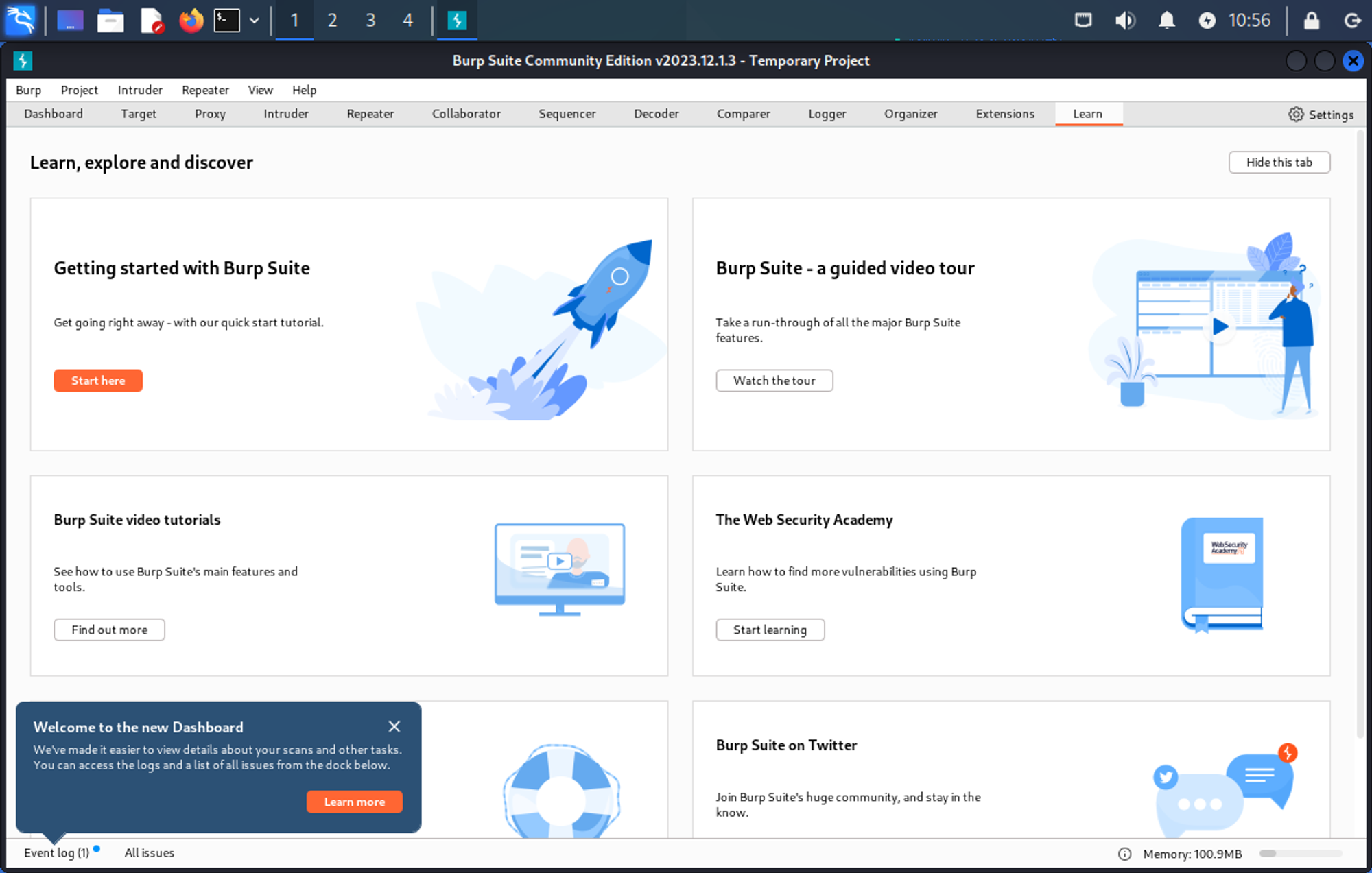Click the Learn more button in popup
Screen dimensions: 1372x873
pyautogui.click(x=355, y=802)
